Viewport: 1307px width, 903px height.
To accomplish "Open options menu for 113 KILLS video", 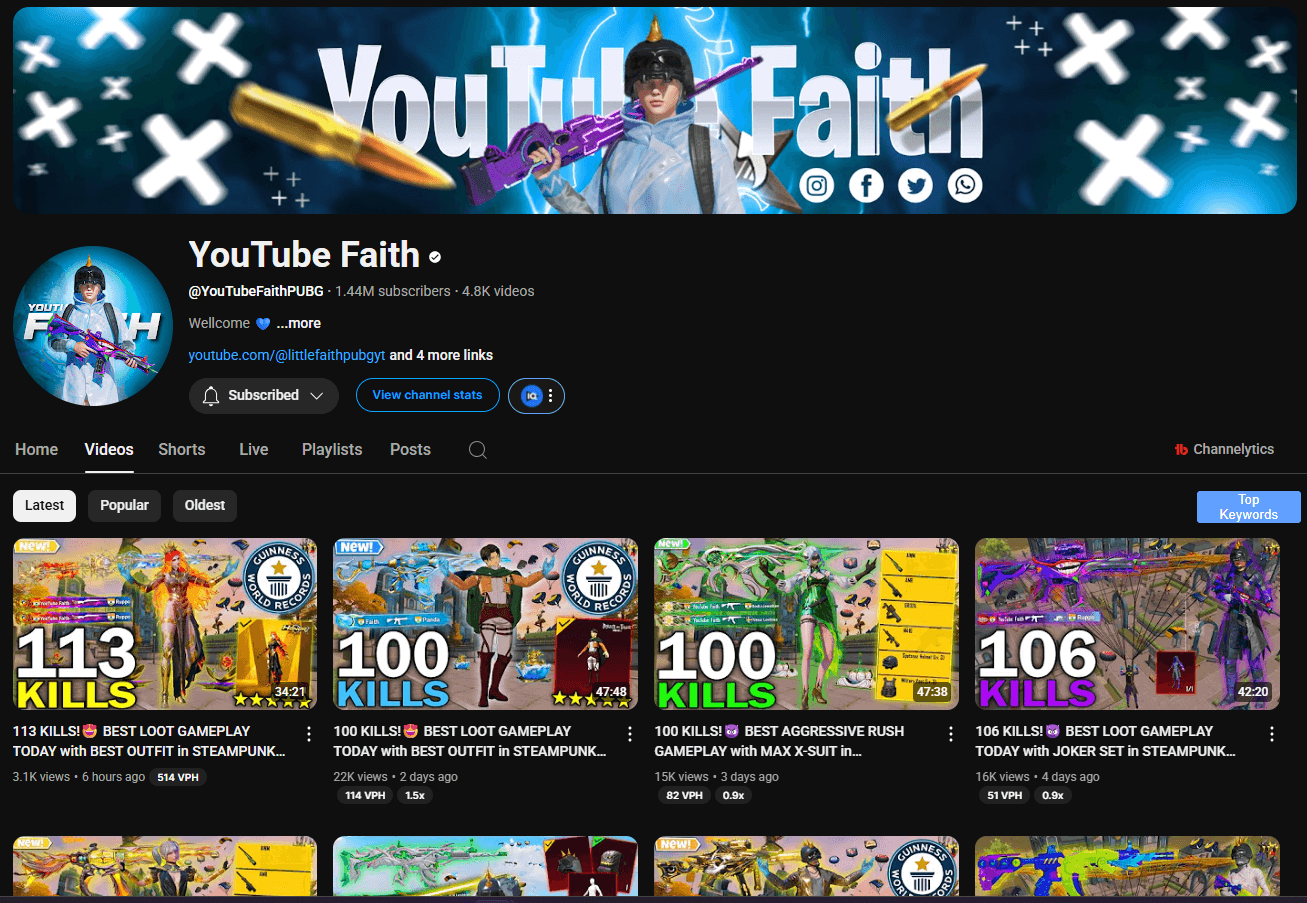I will [309, 734].
